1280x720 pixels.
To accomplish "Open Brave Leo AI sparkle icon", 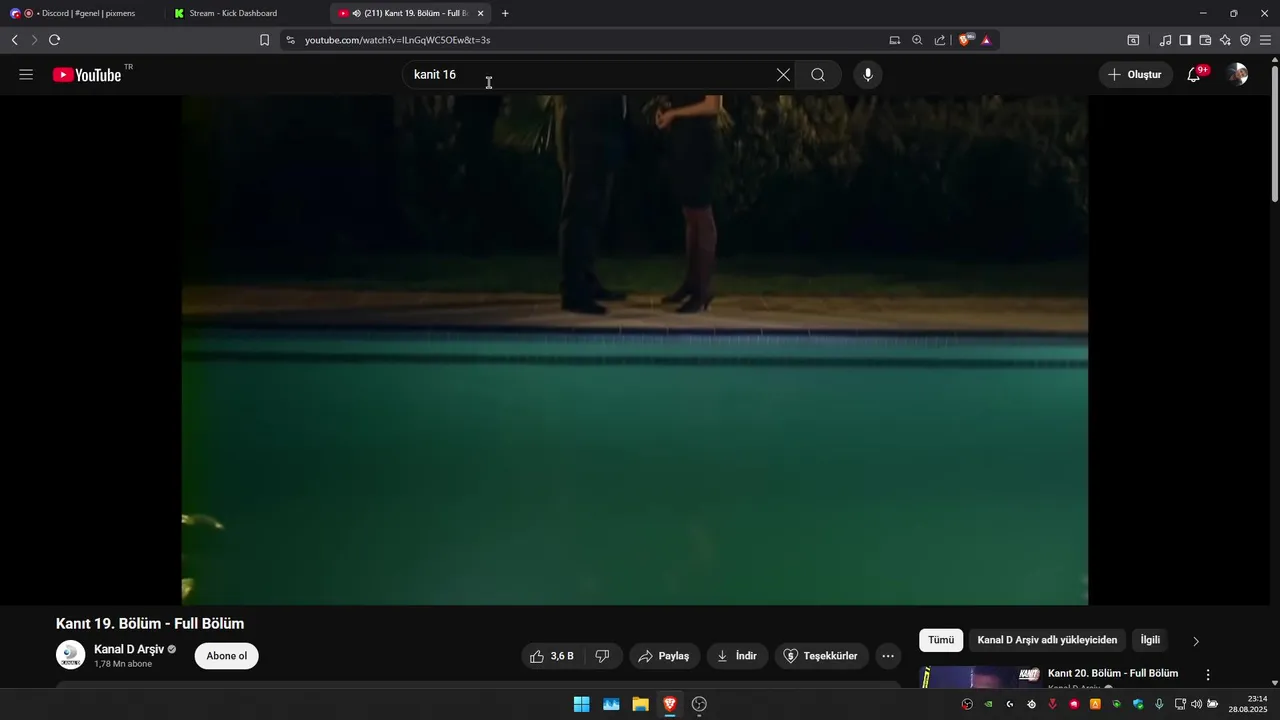I will click(x=1225, y=40).
